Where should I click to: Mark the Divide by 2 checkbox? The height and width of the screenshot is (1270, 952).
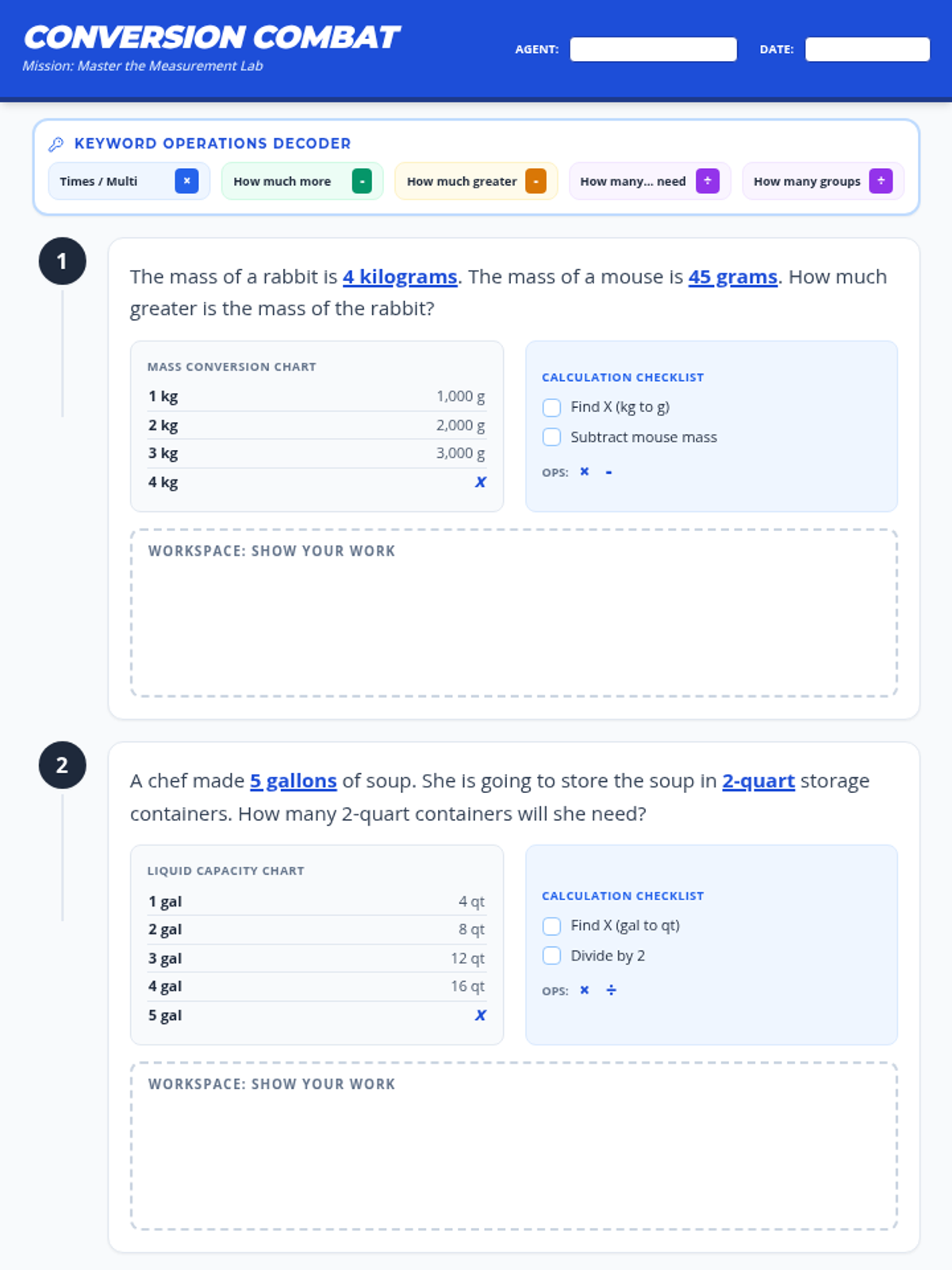pos(551,956)
